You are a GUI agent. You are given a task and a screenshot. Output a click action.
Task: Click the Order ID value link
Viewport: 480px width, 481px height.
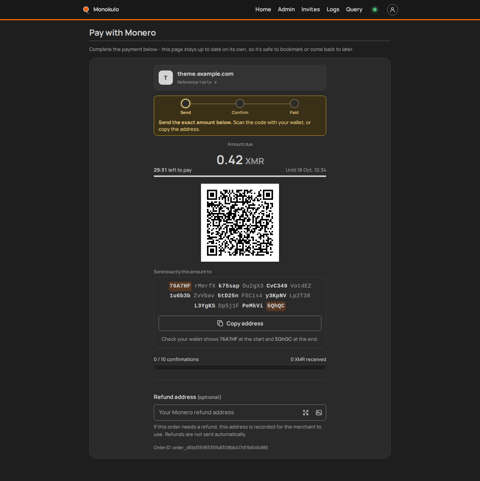(226, 447)
